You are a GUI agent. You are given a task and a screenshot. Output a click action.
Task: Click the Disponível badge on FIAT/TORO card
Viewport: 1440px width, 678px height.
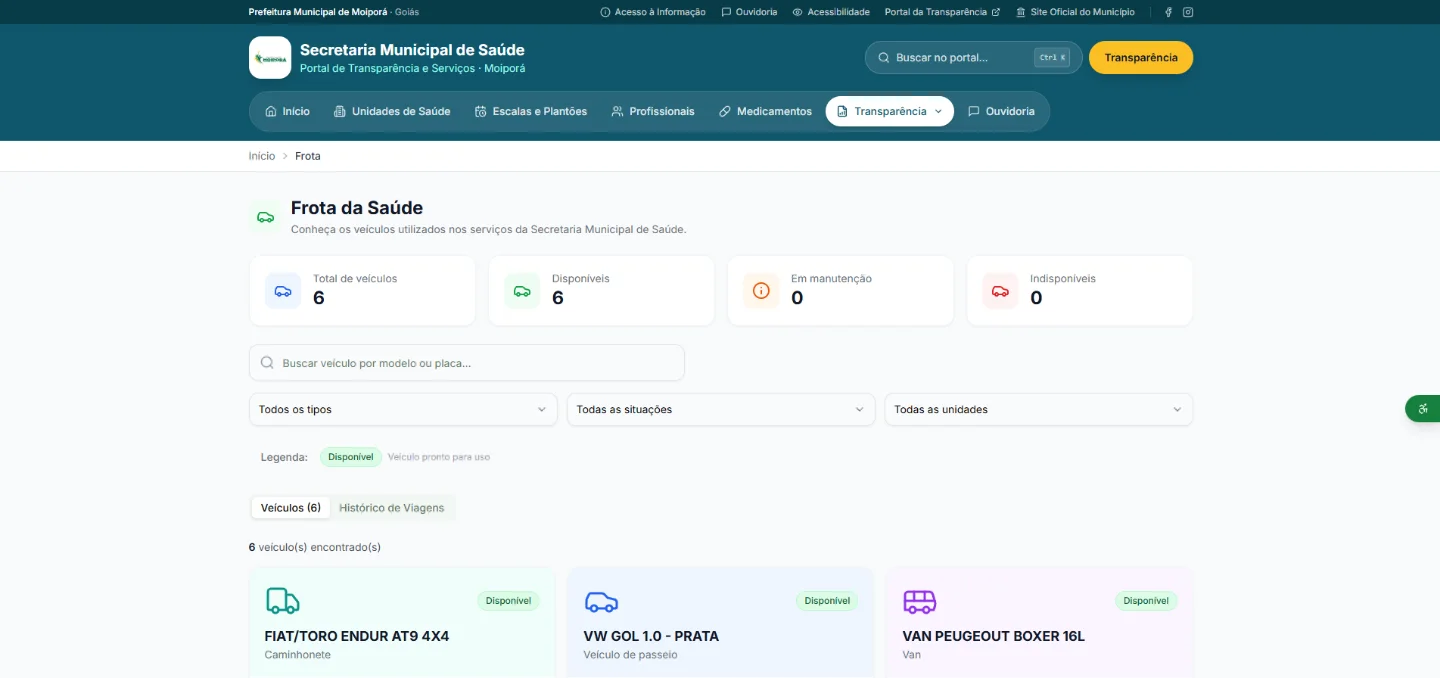(x=508, y=601)
